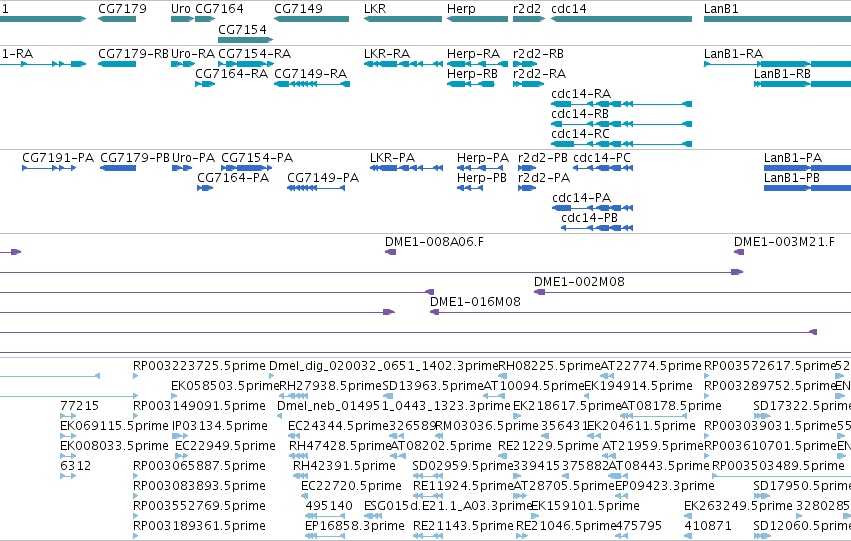Select the CG7191-PA protein feature

[x=49, y=168]
